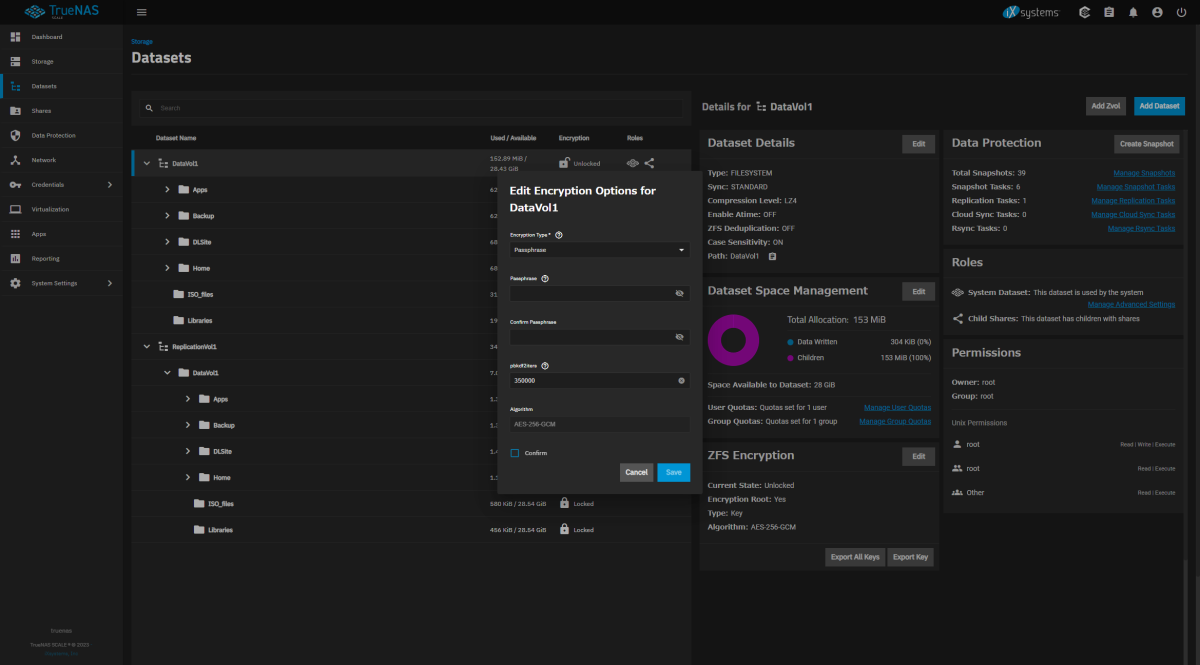
Task: Expand Apps under top-level DataVol1
Action: pos(168,189)
